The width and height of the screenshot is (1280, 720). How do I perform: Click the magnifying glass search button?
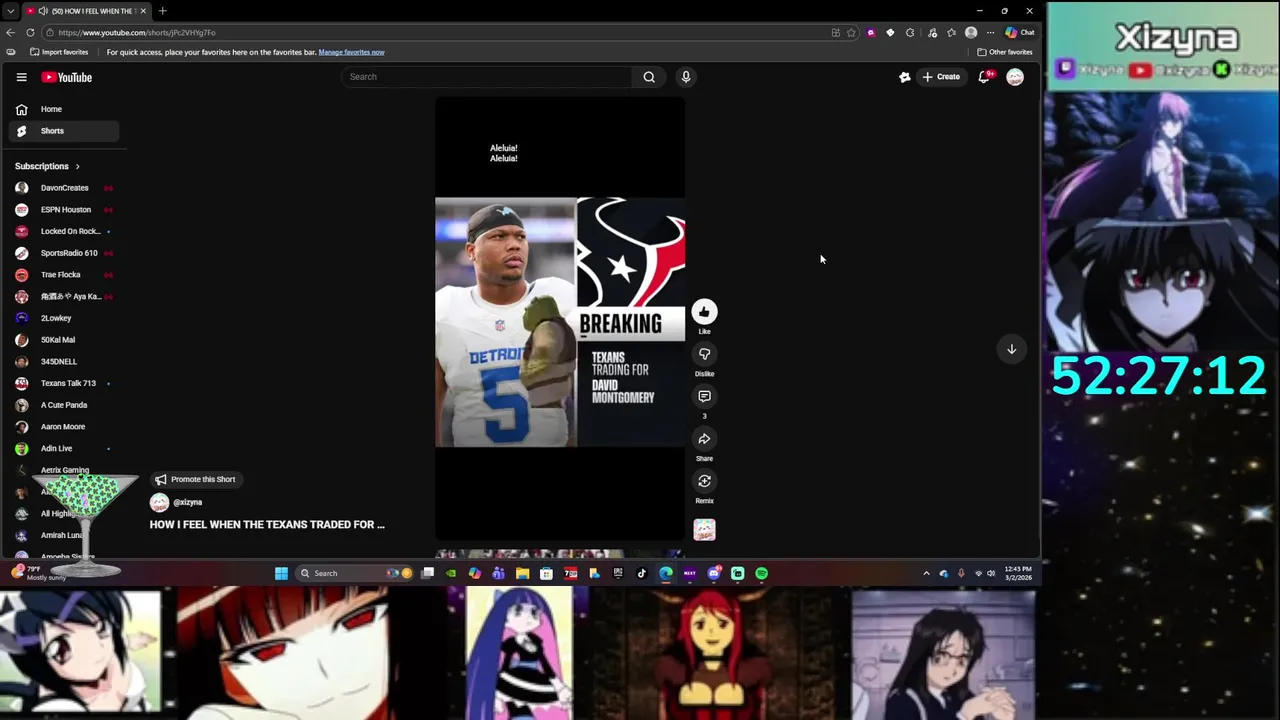(x=649, y=77)
